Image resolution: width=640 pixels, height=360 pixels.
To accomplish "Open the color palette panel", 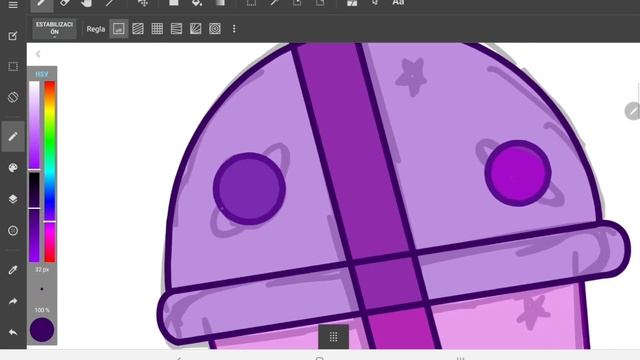I will (x=13, y=168).
